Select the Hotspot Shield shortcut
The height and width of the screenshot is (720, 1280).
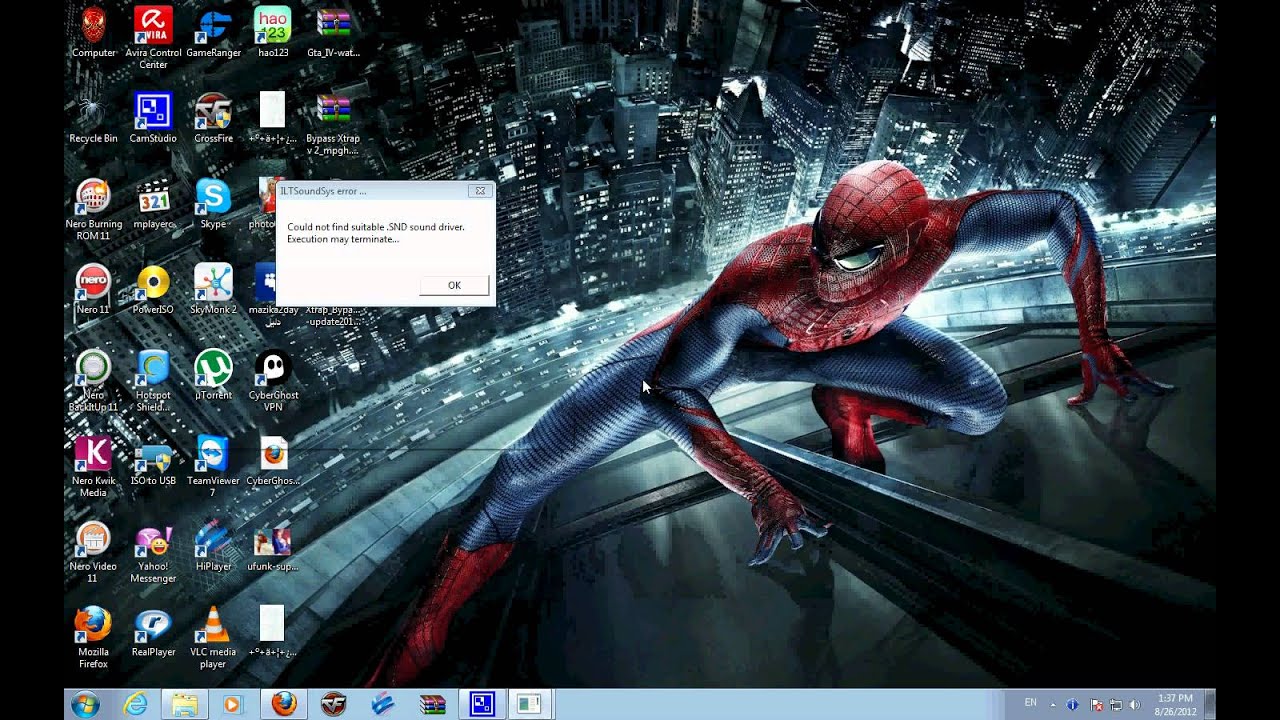[x=153, y=381]
